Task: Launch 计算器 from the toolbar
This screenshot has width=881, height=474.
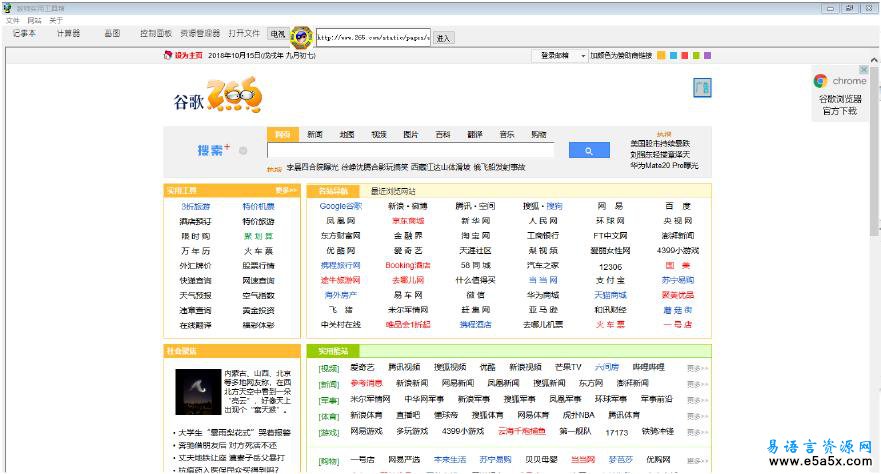Action: 68,34
